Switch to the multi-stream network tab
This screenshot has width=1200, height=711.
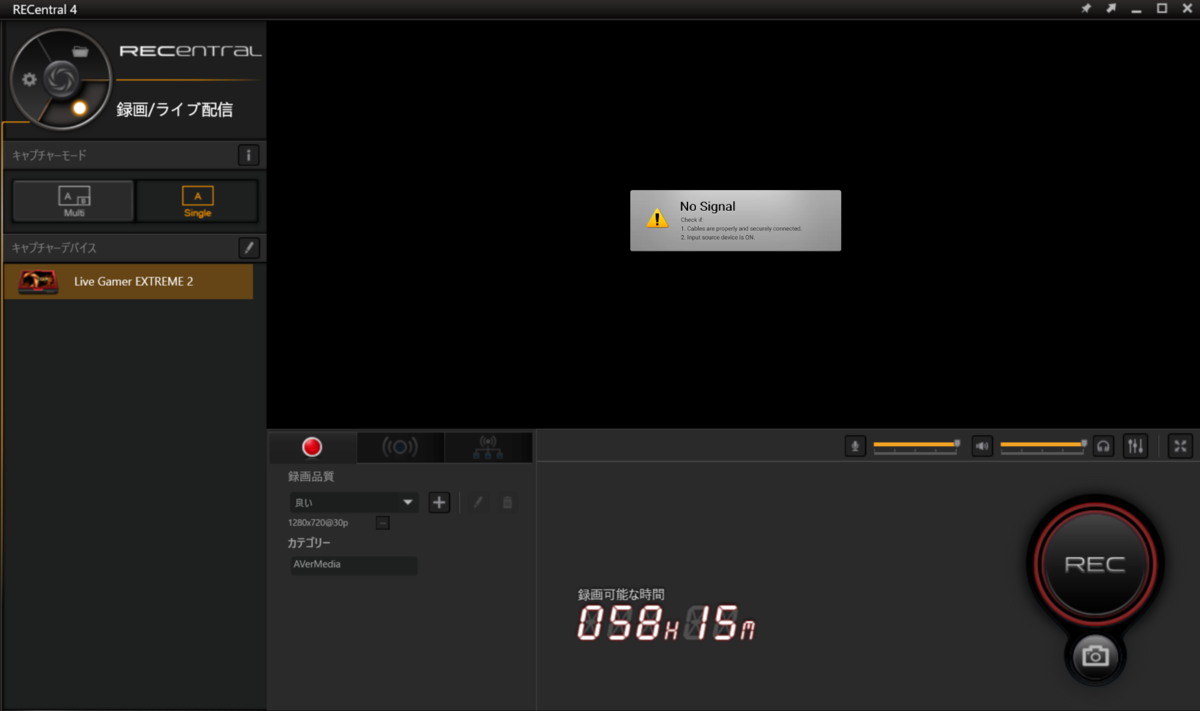click(488, 447)
